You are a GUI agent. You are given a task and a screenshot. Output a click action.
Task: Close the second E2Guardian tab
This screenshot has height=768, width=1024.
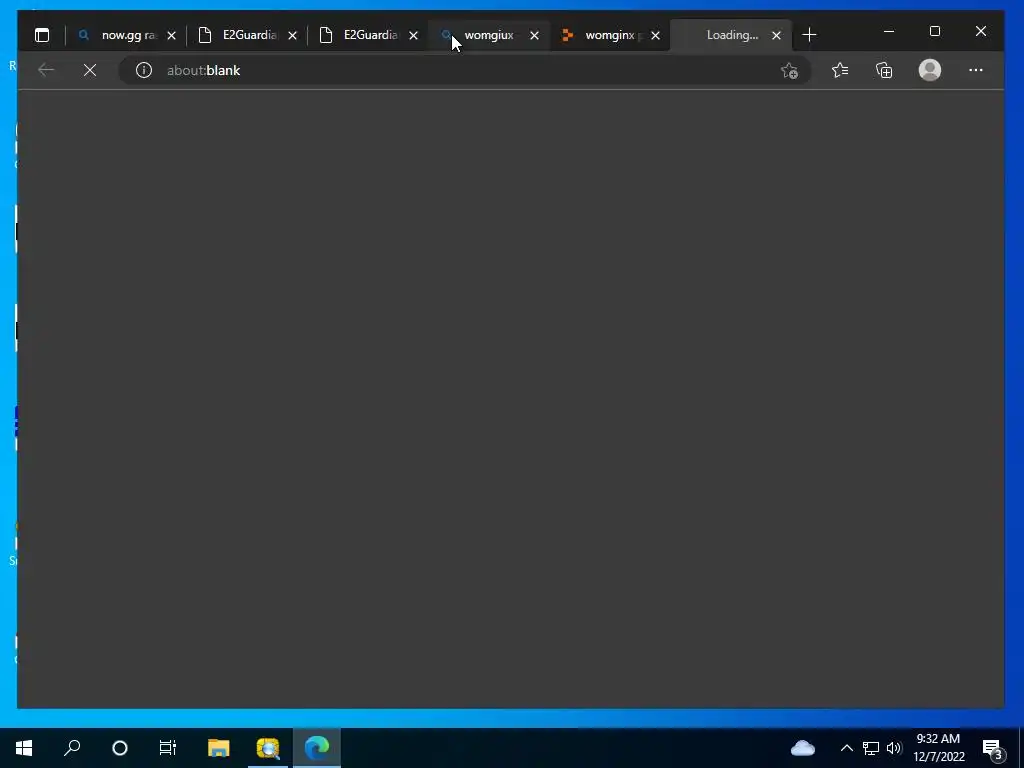[413, 35]
